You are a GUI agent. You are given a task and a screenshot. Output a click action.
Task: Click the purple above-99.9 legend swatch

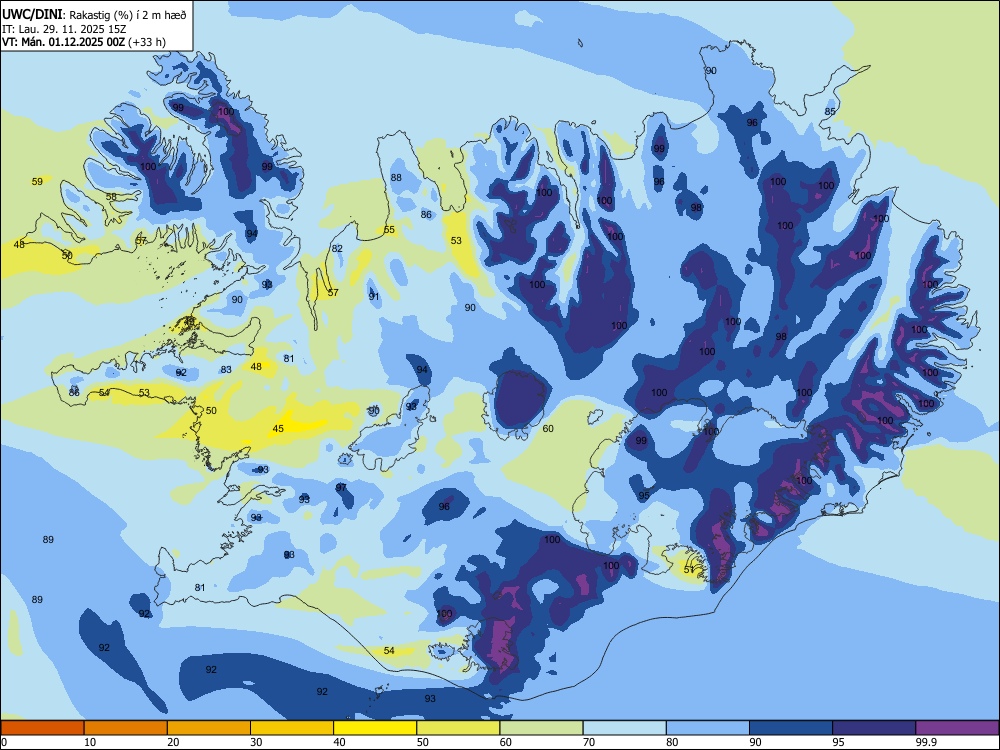[957, 727]
